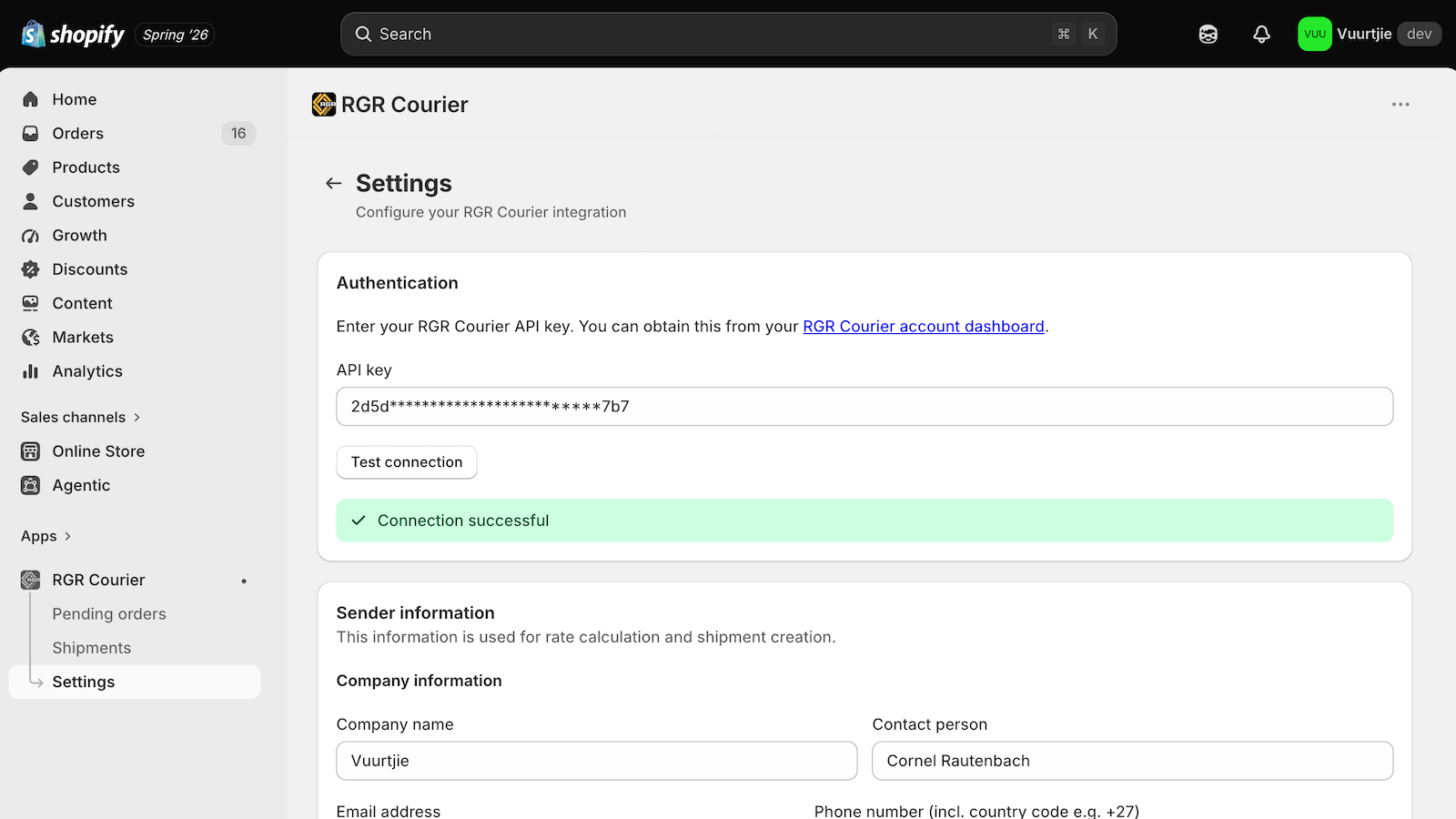The image size is (1456, 819).
Task: Click the Sender information heading
Action: pyautogui.click(x=416, y=613)
